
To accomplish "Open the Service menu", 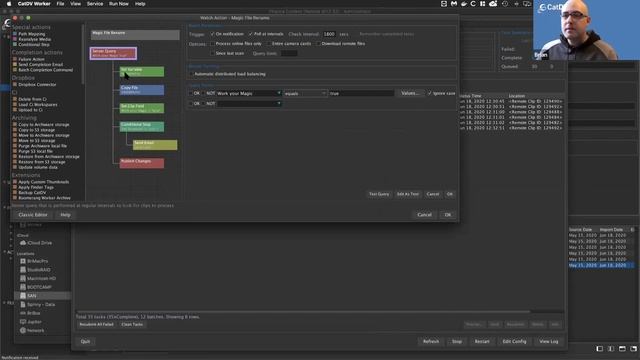I will tap(95, 4).
